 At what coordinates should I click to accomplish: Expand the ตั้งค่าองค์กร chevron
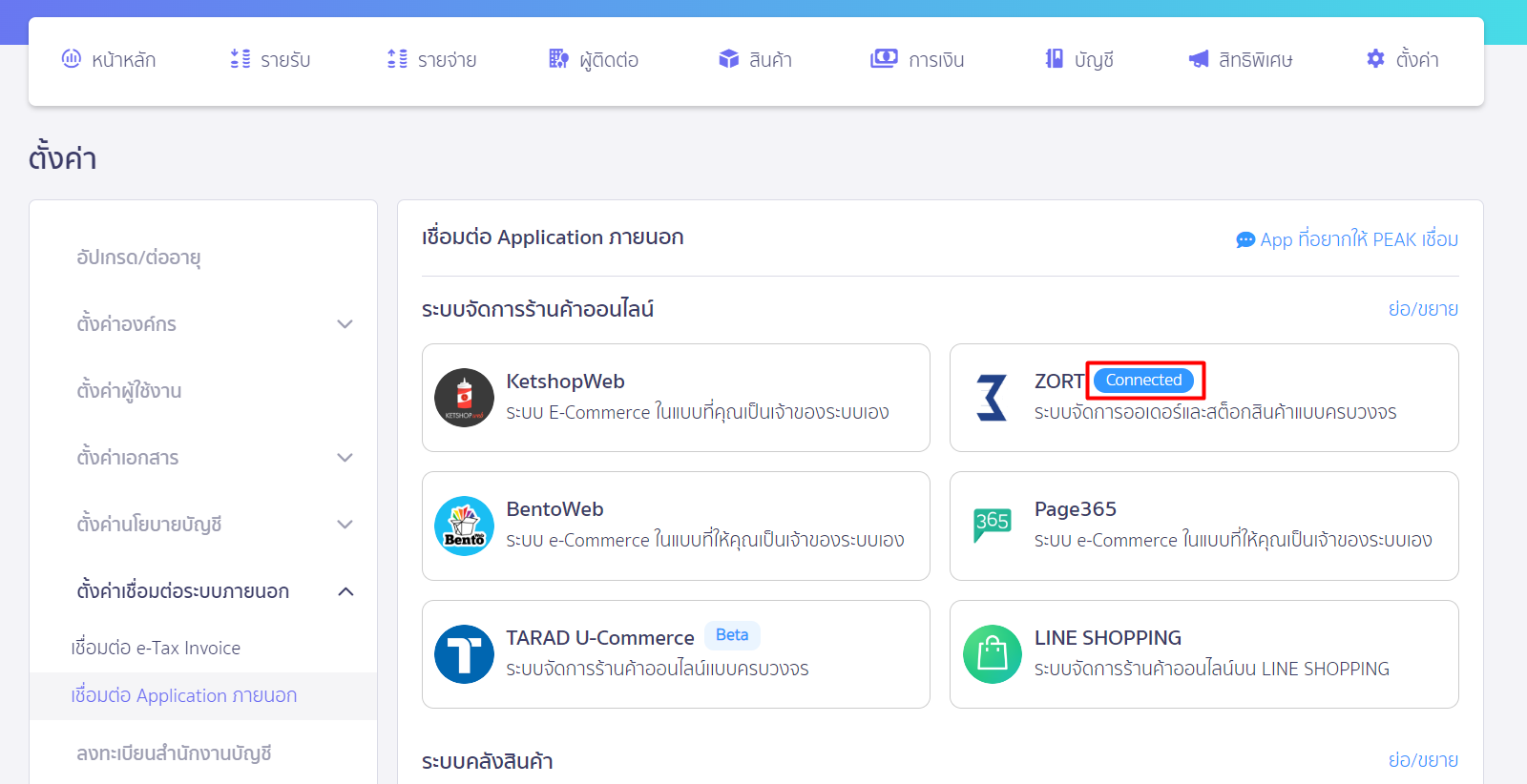(x=345, y=324)
